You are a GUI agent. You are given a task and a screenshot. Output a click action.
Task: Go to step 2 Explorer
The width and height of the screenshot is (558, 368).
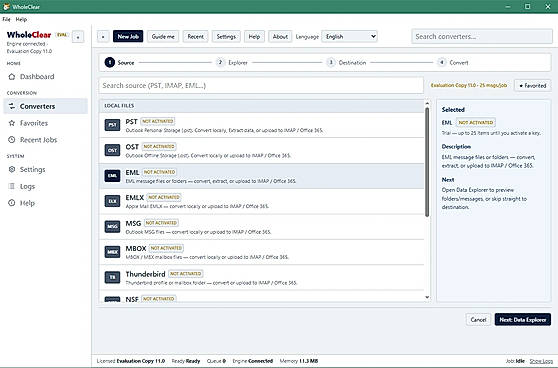(232, 62)
